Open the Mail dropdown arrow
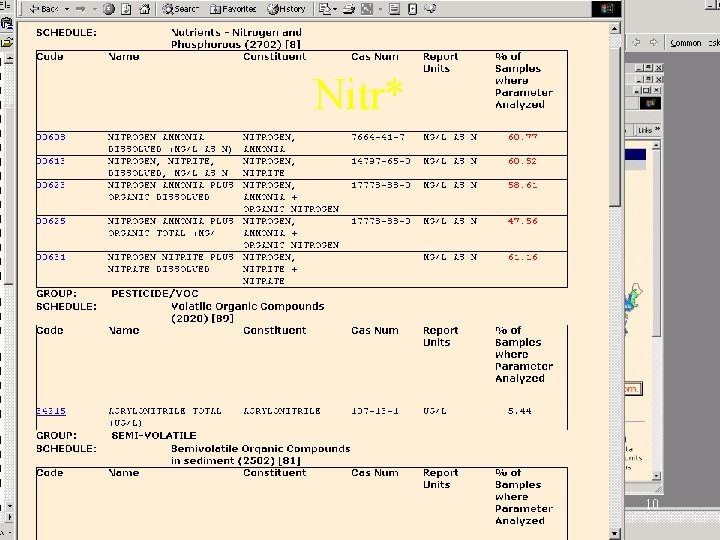 [x=335, y=9]
